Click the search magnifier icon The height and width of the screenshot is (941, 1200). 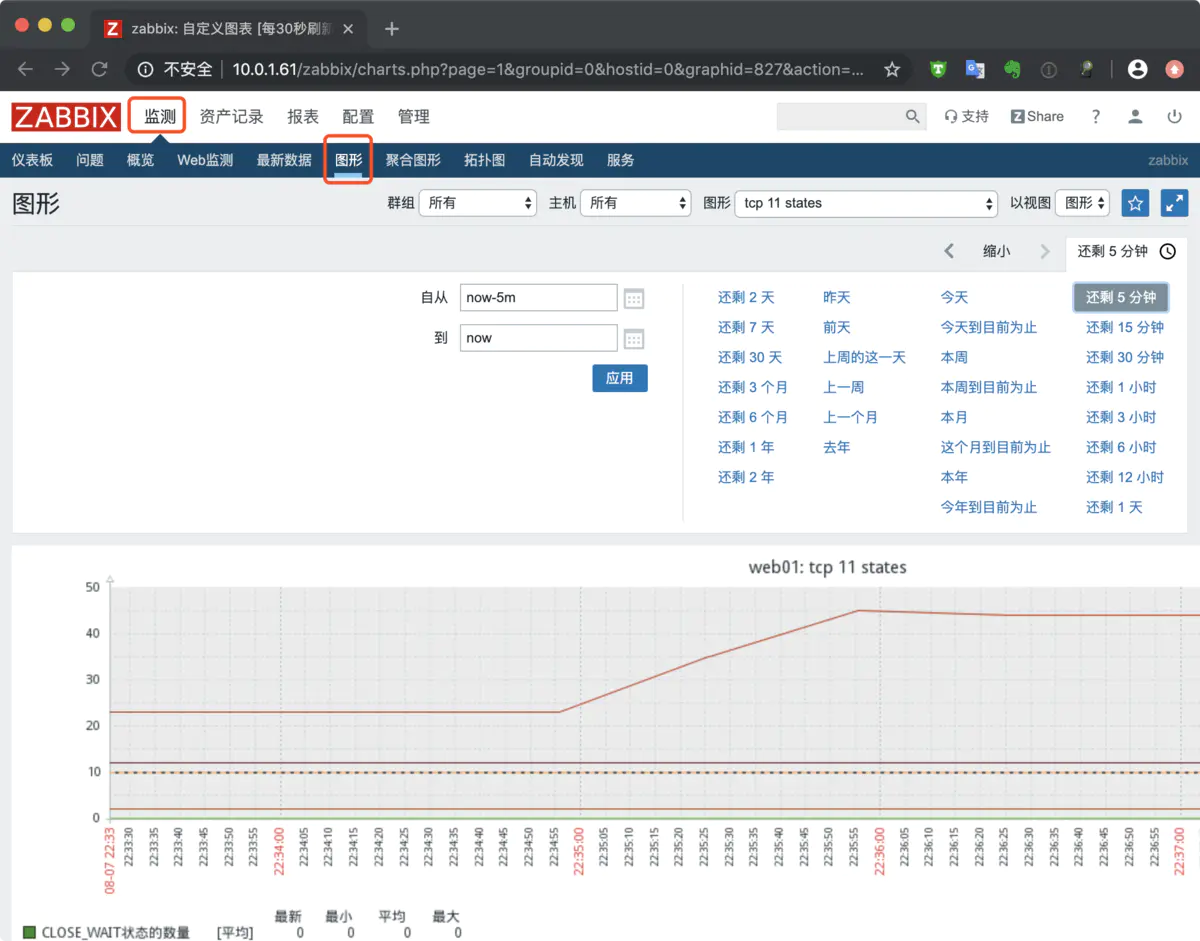[912, 116]
